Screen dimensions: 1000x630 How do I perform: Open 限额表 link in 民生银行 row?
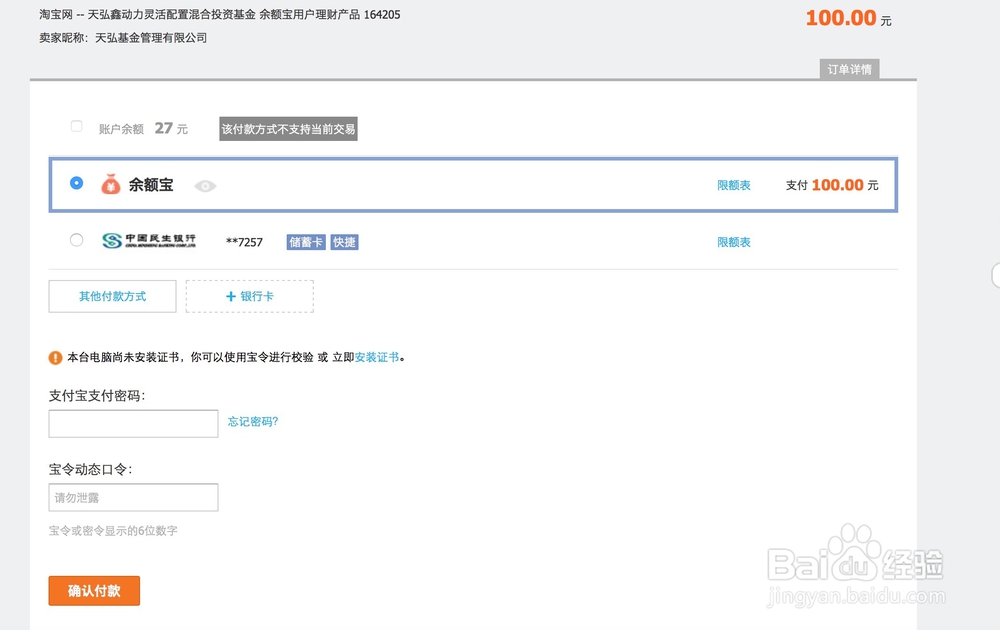coord(733,242)
